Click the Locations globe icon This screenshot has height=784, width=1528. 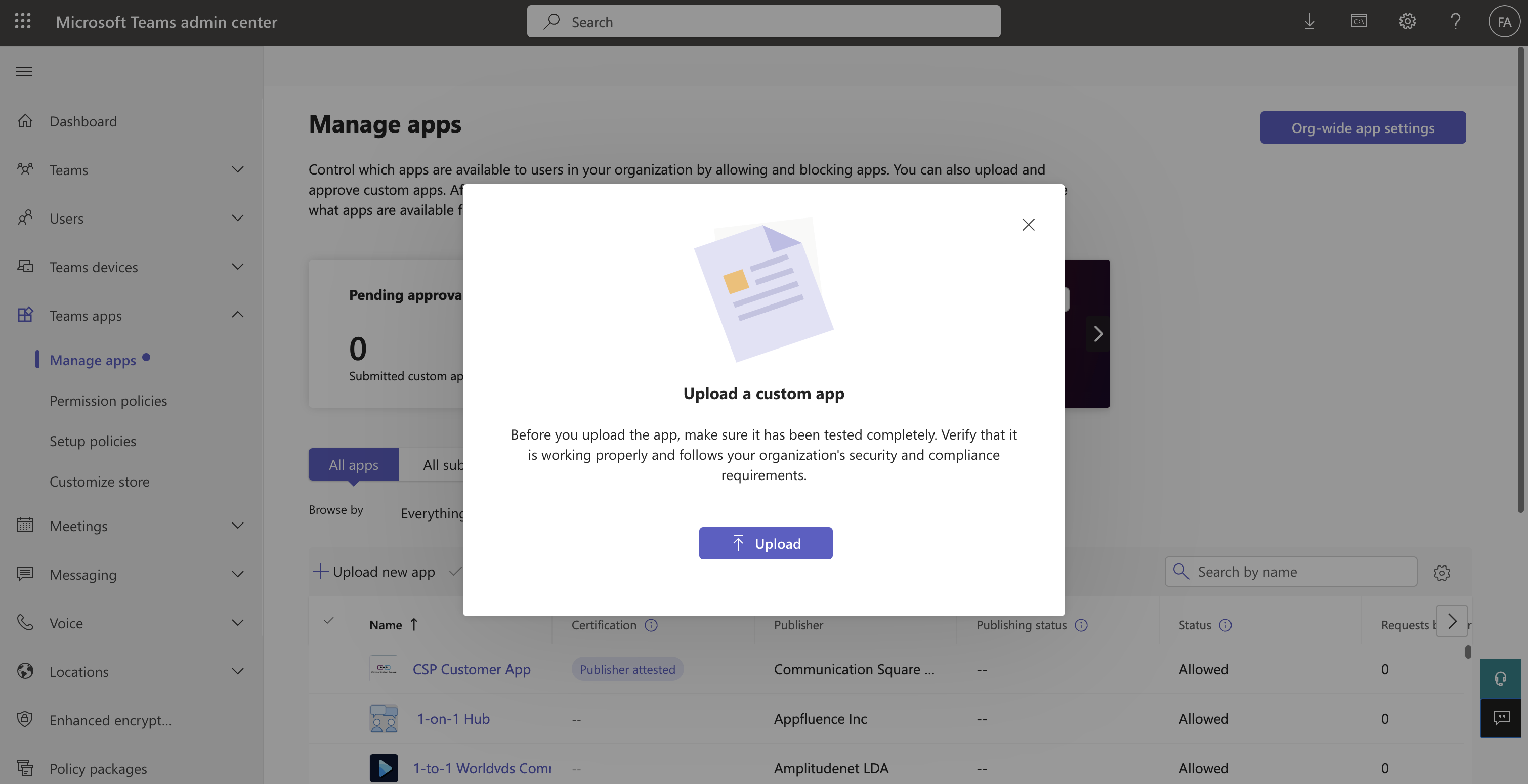25,671
